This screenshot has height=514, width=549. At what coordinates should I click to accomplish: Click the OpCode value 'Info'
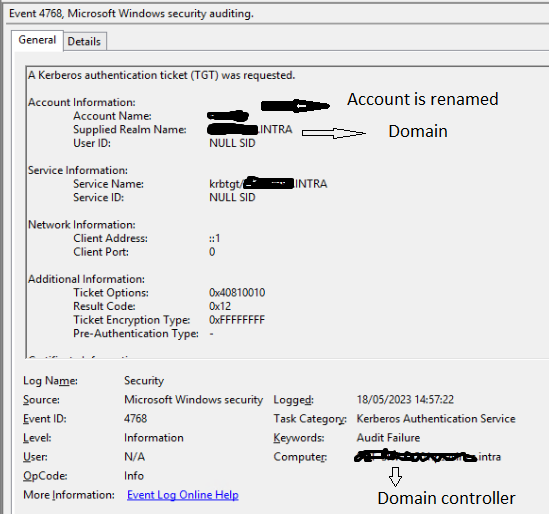click(134, 476)
